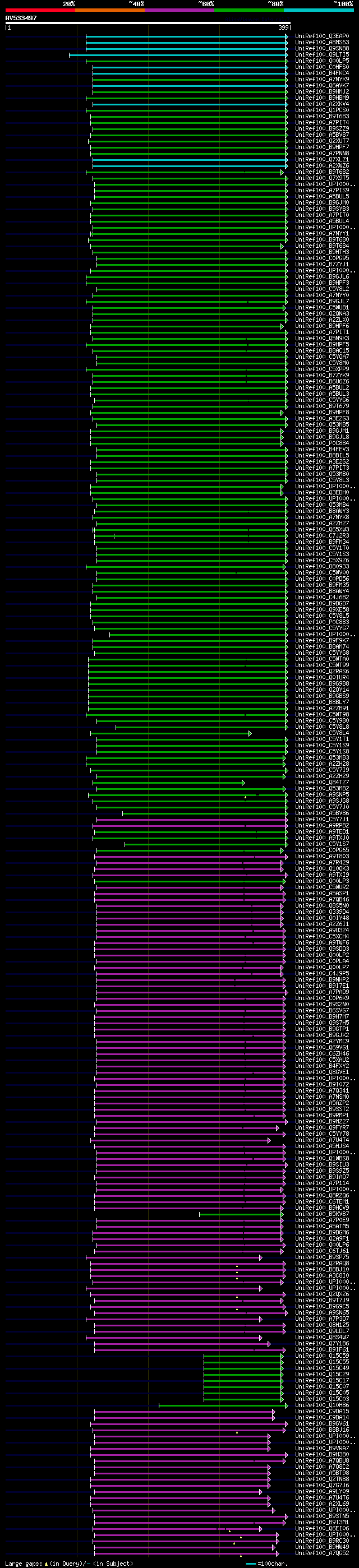Image resolution: width=359 pixels, height=1568 pixels.
Task: Choose the UniRef100_Q7X9T5 hit name
Action: point(323,178)
